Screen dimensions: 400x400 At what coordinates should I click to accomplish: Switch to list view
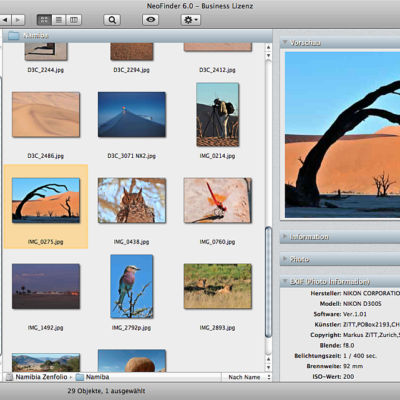(59, 20)
